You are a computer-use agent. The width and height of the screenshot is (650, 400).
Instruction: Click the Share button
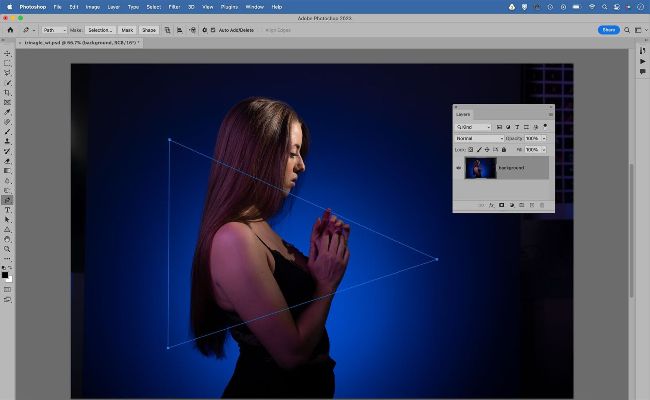pyautogui.click(x=608, y=30)
